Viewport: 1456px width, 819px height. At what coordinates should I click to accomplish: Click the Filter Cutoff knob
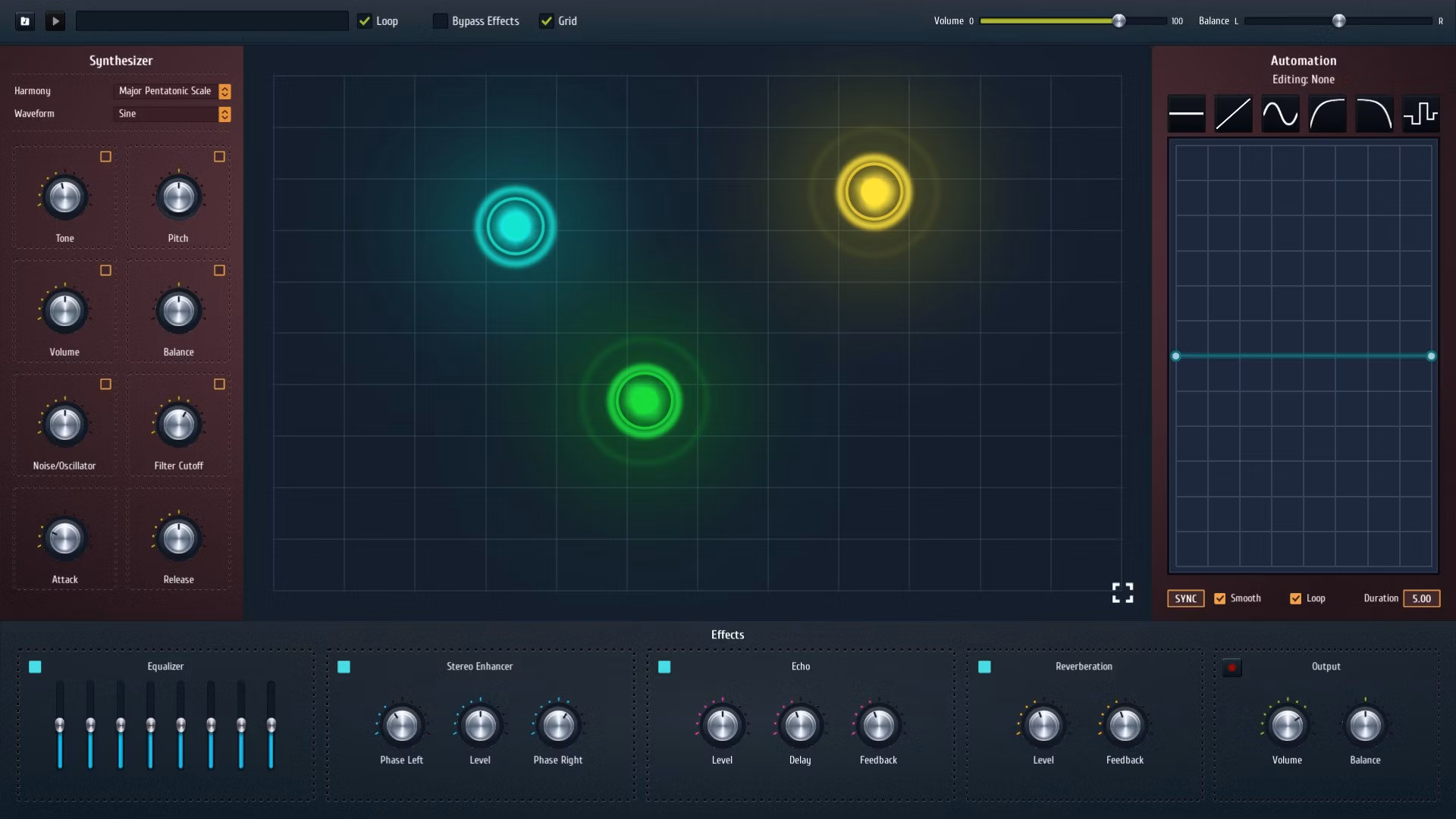(x=178, y=424)
